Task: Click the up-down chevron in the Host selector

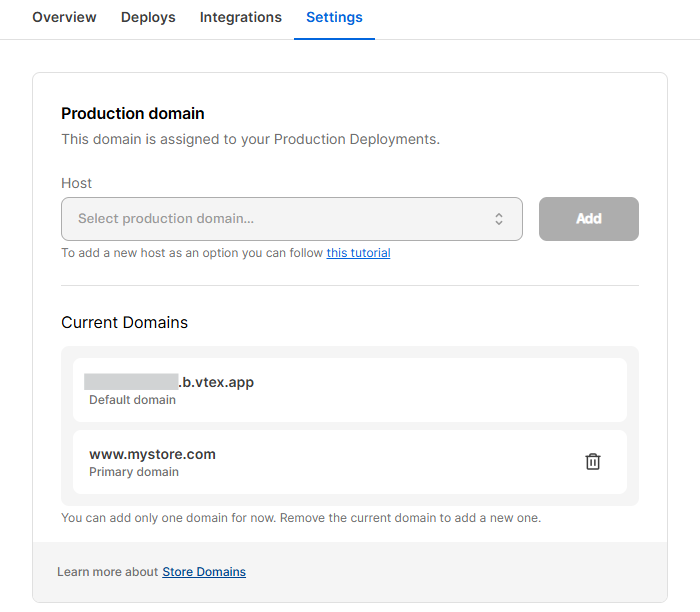Action: point(499,219)
